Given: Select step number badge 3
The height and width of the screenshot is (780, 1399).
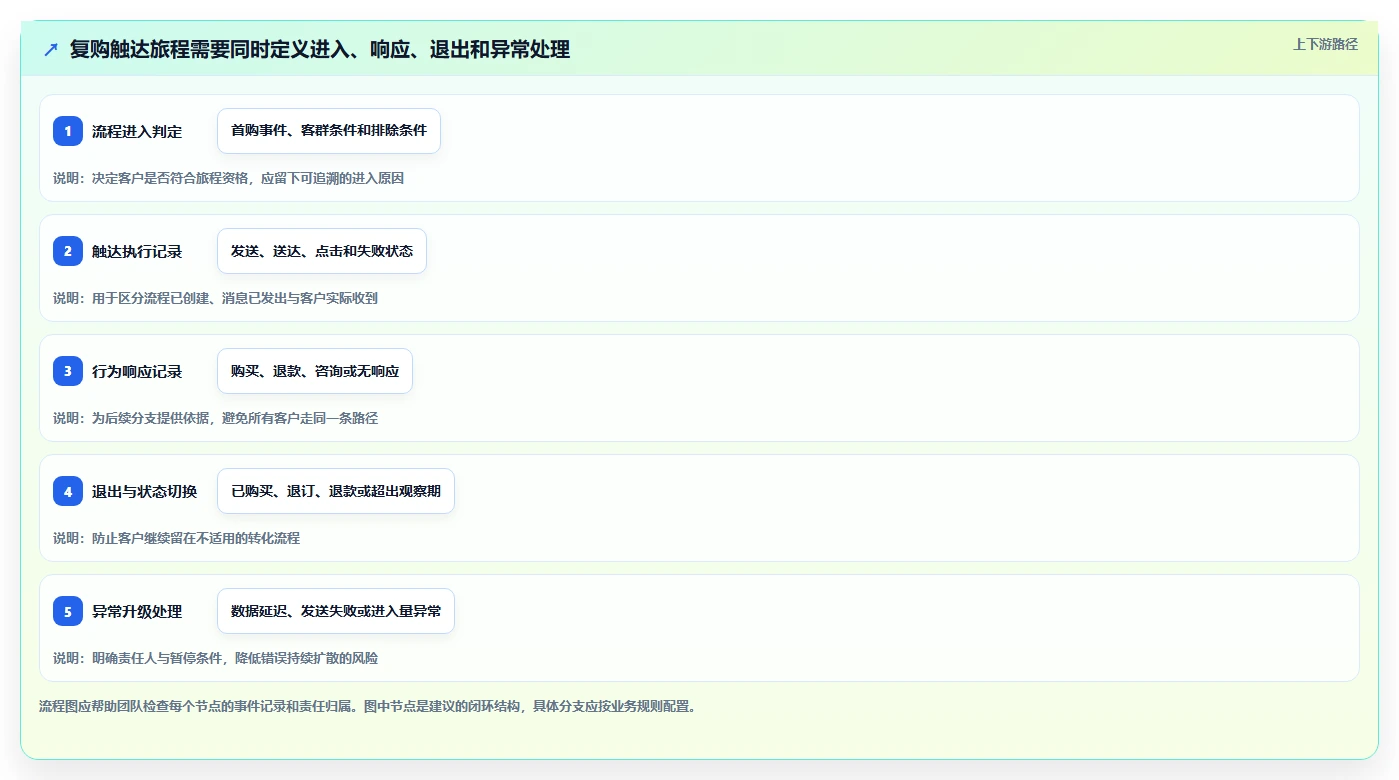Looking at the screenshot, I should (x=68, y=371).
